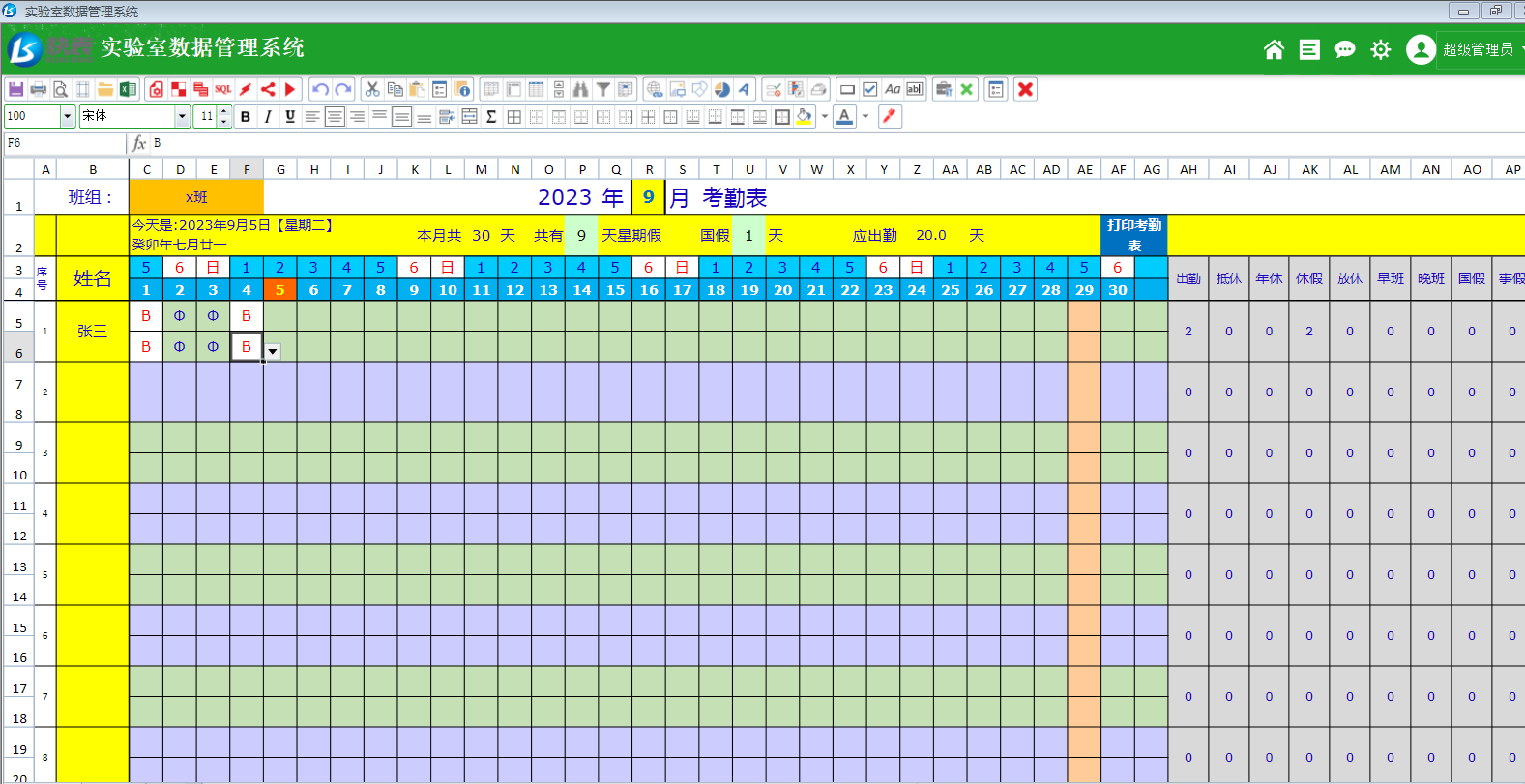The height and width of the screenshot is (784, 1525).
Task: Apply all borders to selection
Action: pyautogui.click(x=513, y=117)
